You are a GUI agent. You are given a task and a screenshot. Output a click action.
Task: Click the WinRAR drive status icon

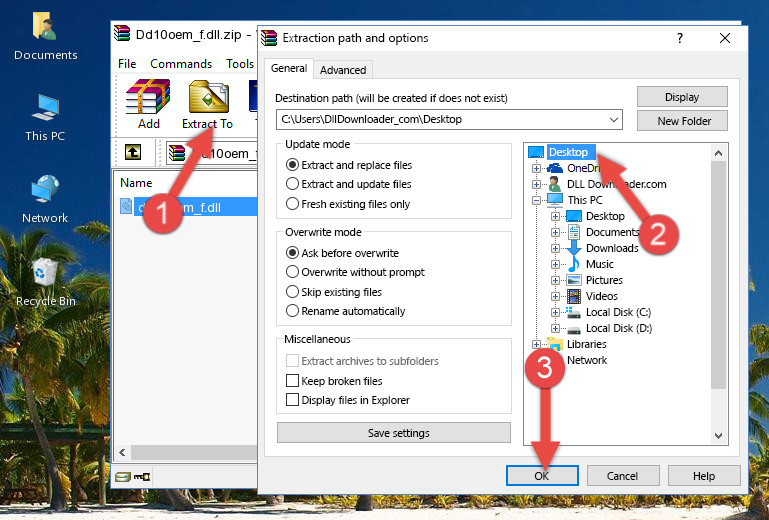coord(123,476)
